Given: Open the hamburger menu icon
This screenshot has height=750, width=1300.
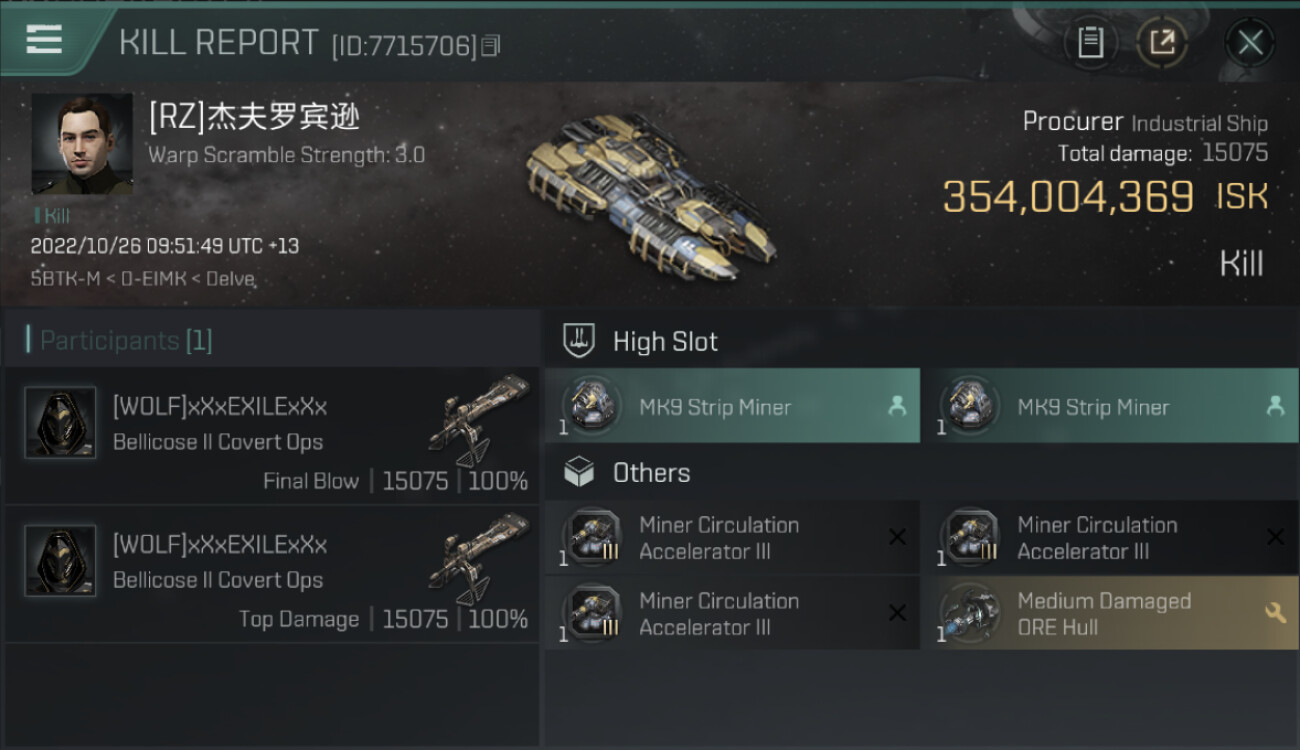Looking at the screenshot, I should pos(44,40).
